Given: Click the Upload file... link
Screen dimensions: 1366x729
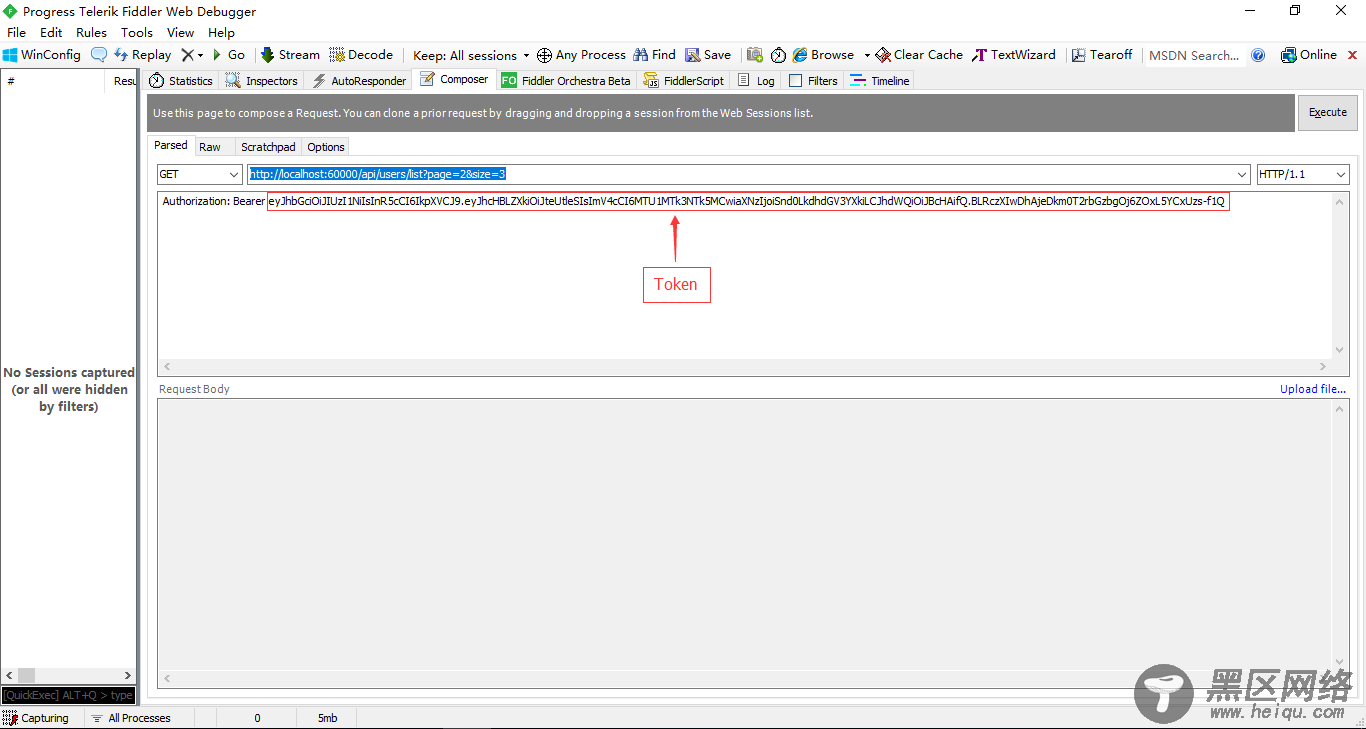Looking at the screenshot, I should [x=1313, y=389].
